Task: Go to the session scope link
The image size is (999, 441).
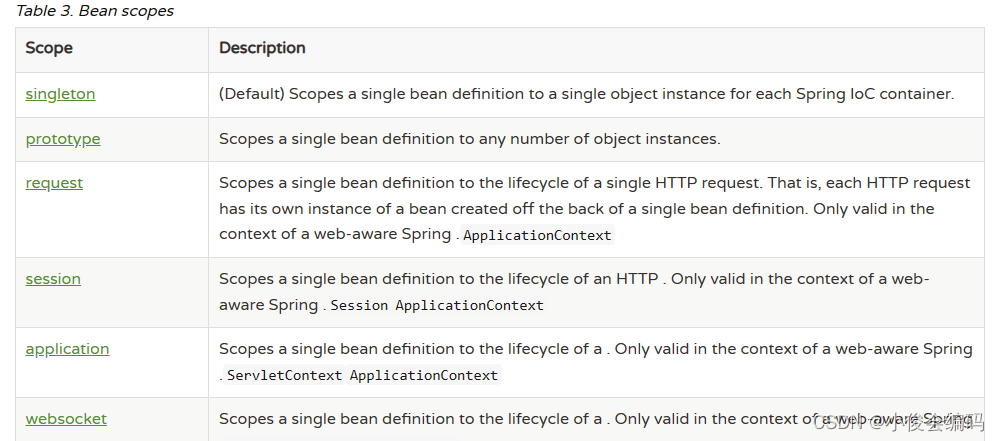Action: [x=53, y=279]
